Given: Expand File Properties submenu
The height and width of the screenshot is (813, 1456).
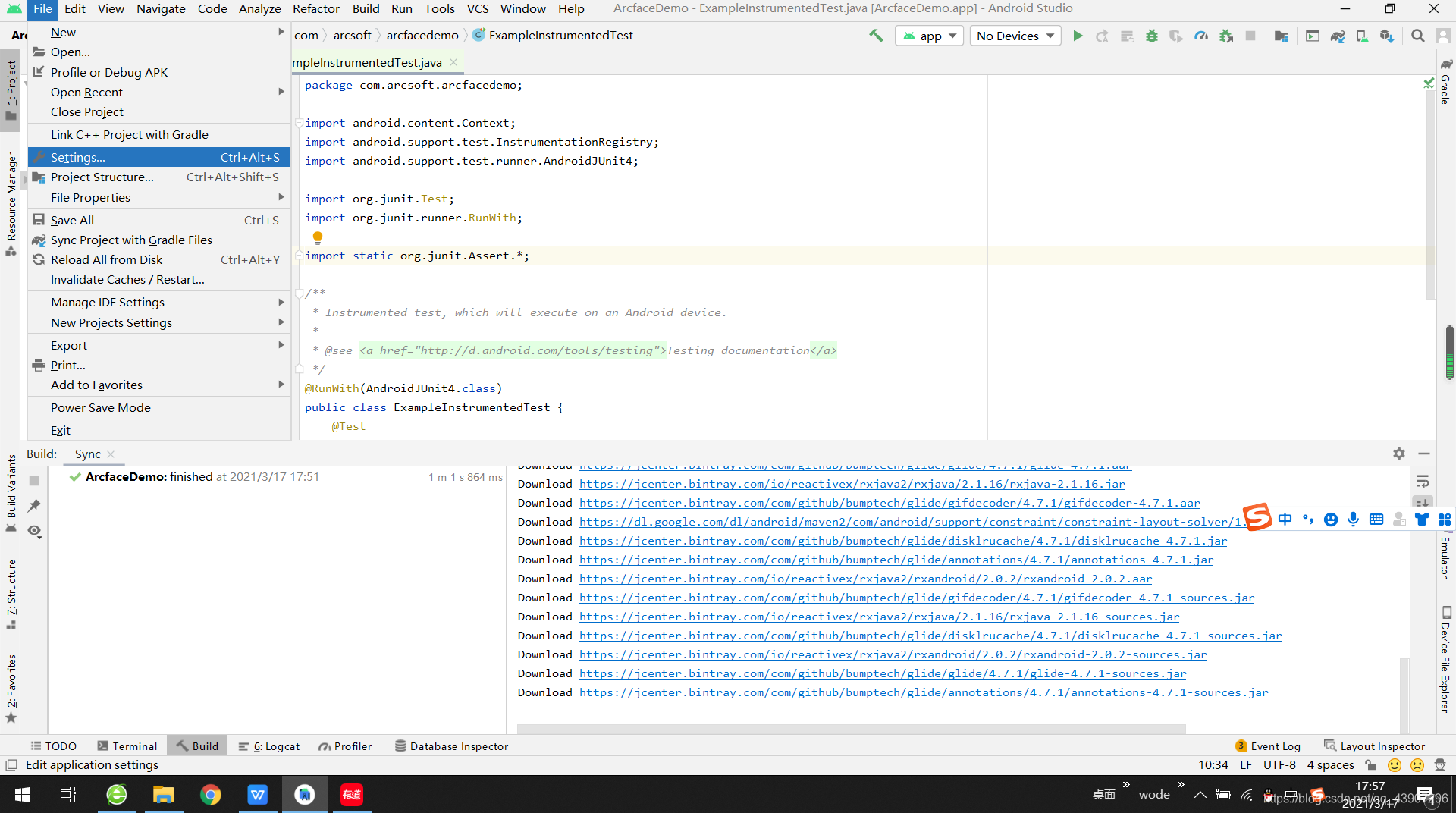Looking at the screenshot, I should tap(159, 197).
